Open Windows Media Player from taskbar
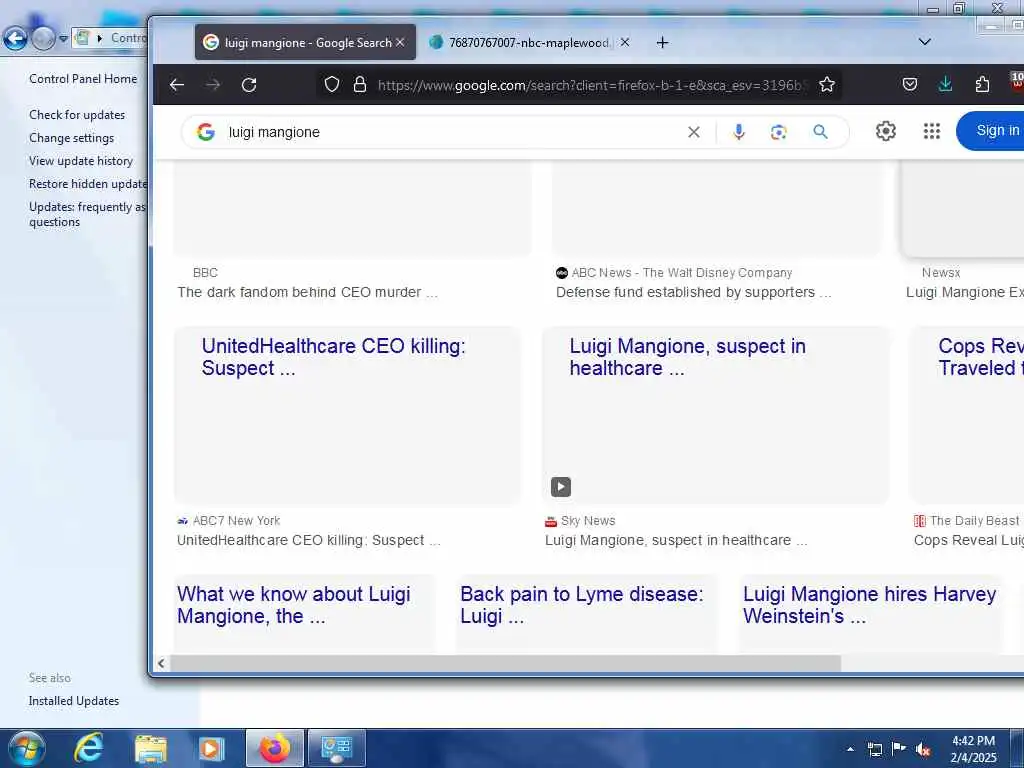1024x768 pixels. click(211, 749)
